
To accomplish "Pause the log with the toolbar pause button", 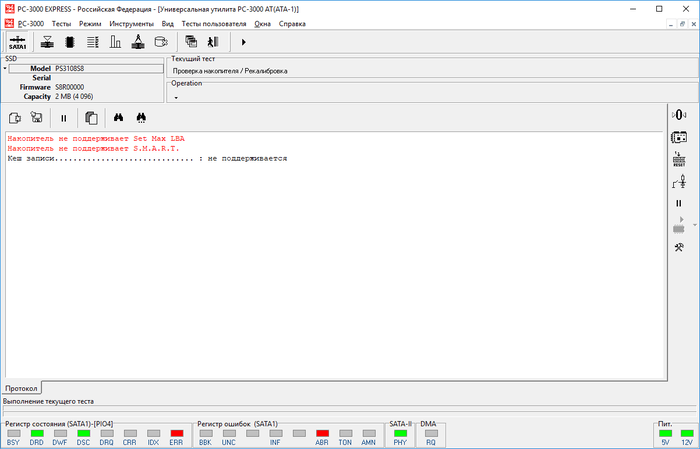I will 64,117.
